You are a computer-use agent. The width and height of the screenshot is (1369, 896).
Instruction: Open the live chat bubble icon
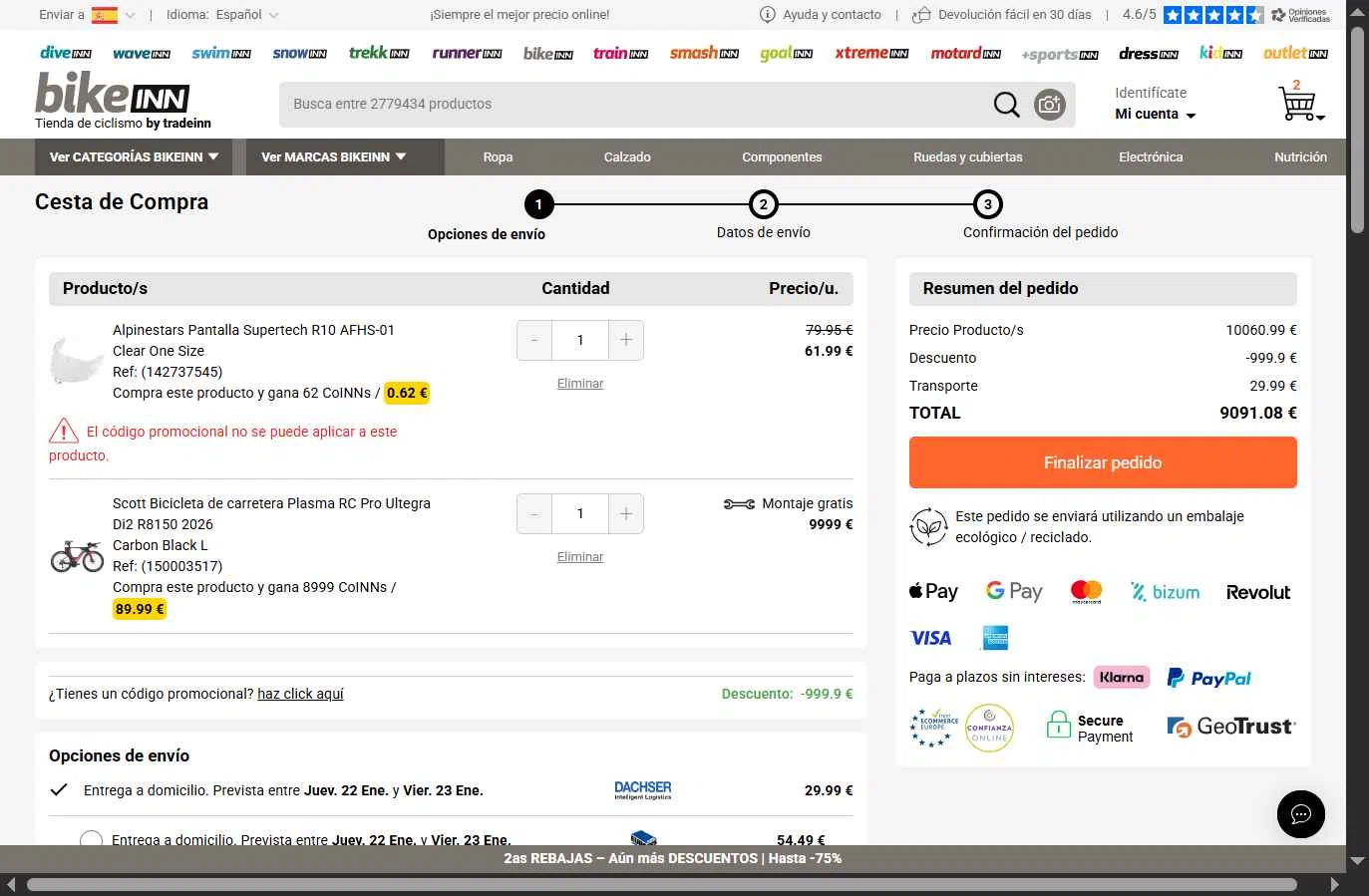click(1301, 814)
